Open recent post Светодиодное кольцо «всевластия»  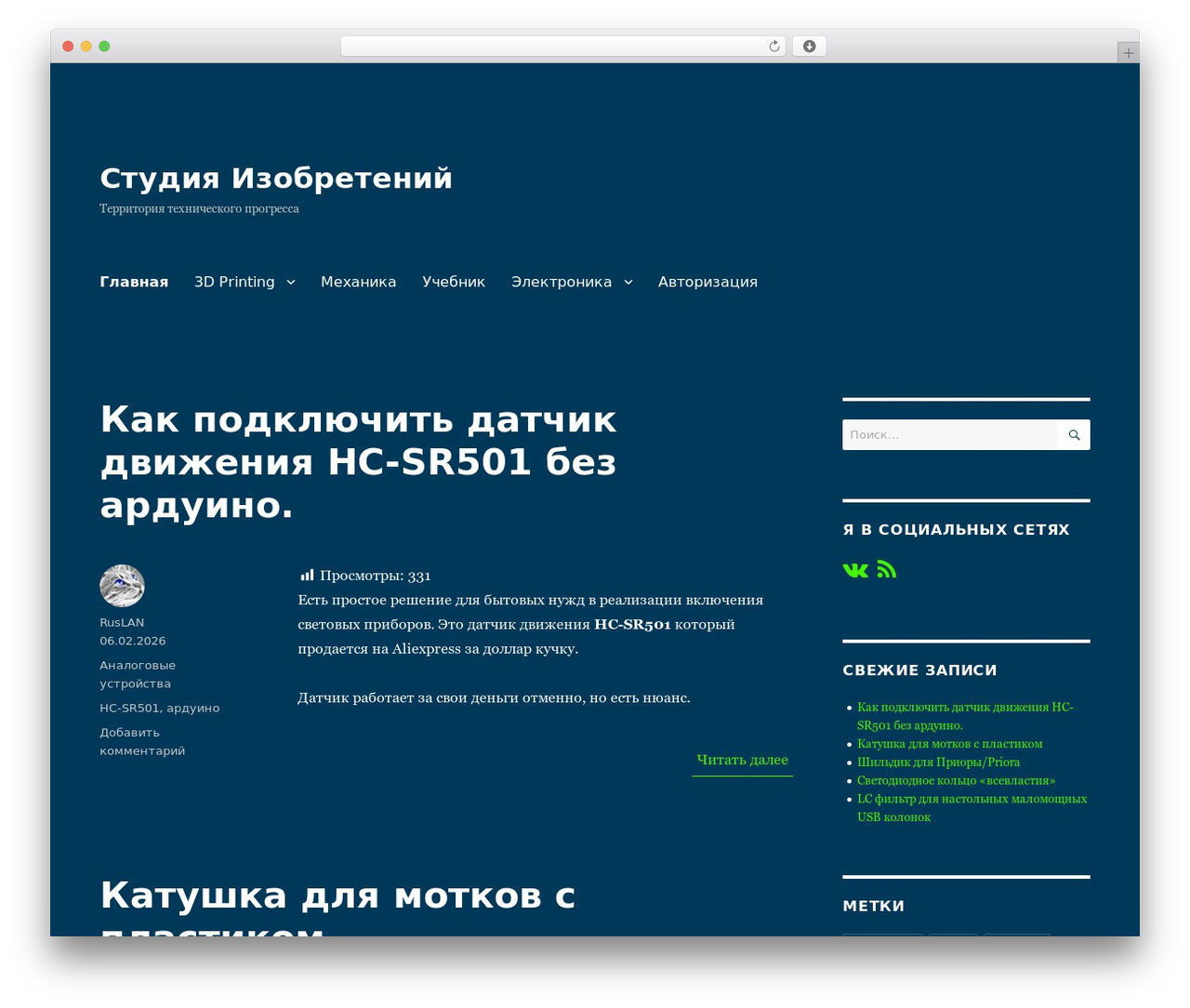pos(956,780)
